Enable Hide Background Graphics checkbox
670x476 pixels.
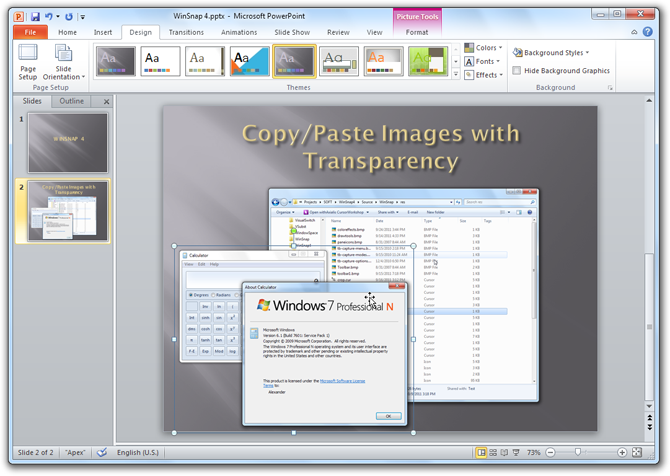coord(517,70)
